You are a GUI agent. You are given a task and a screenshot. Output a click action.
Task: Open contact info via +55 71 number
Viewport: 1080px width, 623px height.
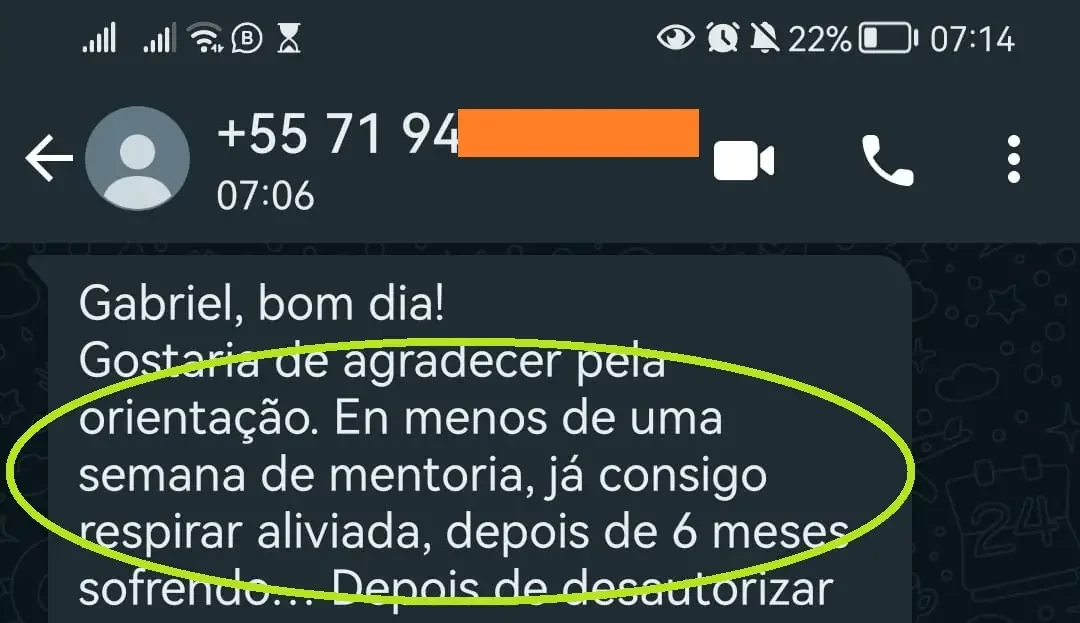(338, 134)
